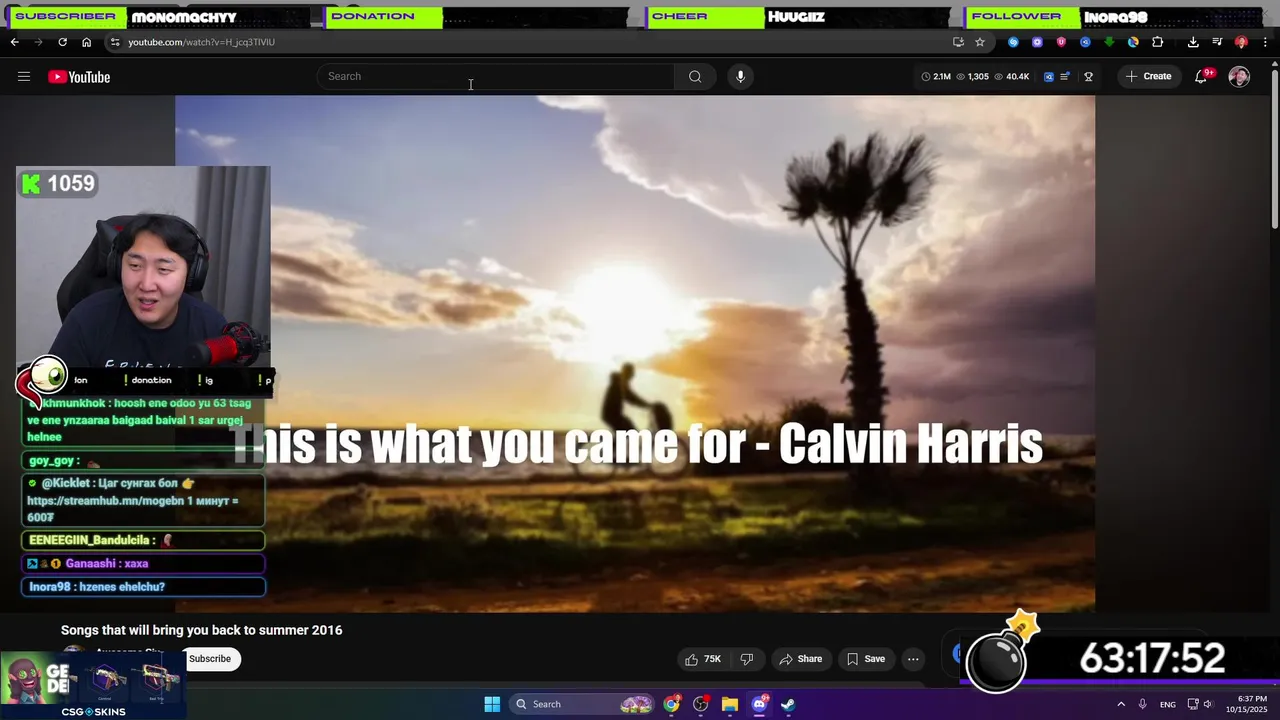This screenshot has width=1280, height=720.
Task: Click Ganaashi's chat message
Action: (x=142, y=563)
